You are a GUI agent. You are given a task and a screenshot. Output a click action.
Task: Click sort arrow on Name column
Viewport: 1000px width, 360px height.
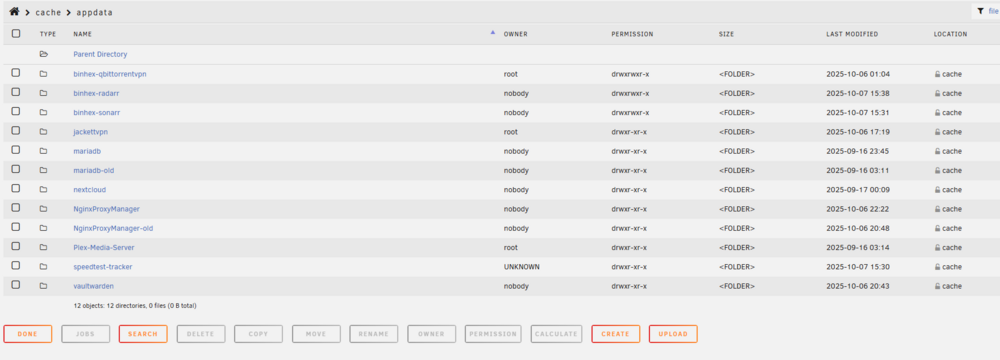pyautogui.click(x=492, y=32)
